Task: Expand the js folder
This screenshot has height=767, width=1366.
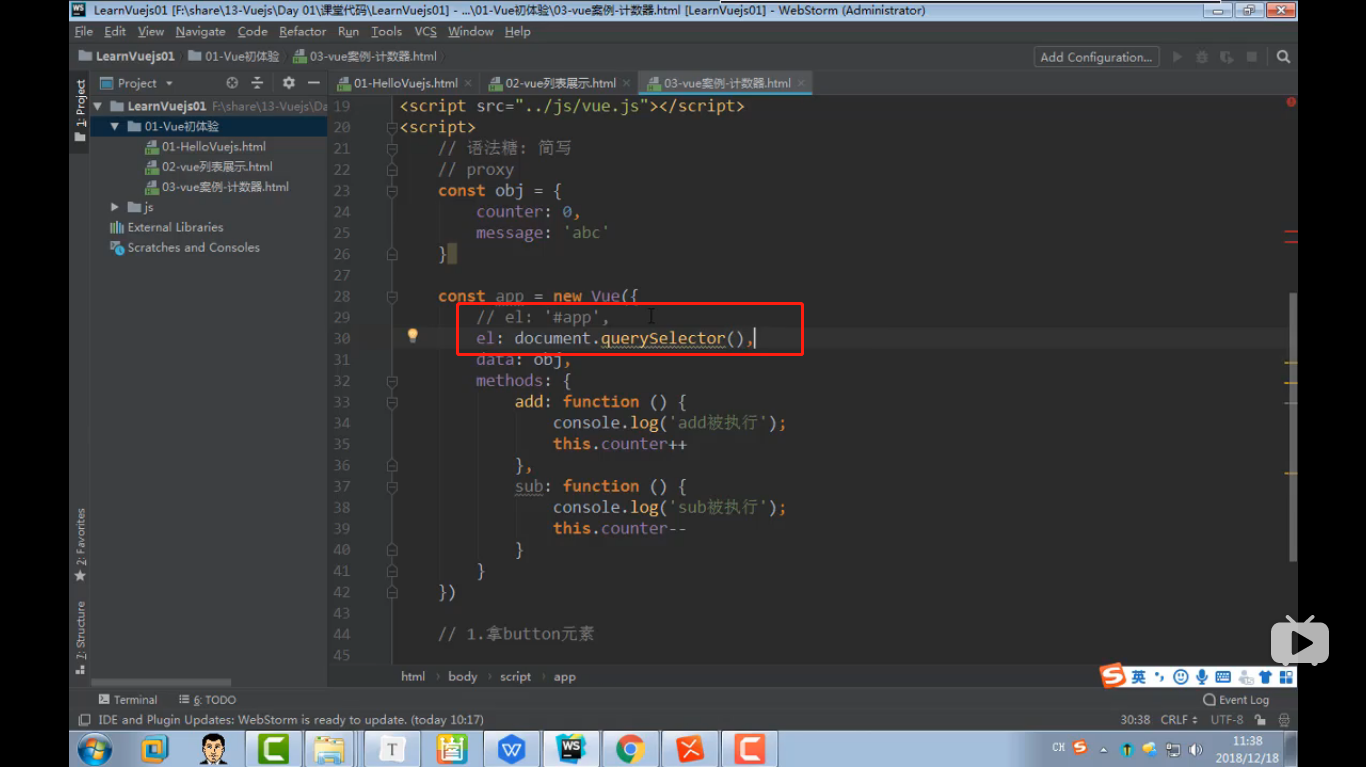Action: (115, 207)
